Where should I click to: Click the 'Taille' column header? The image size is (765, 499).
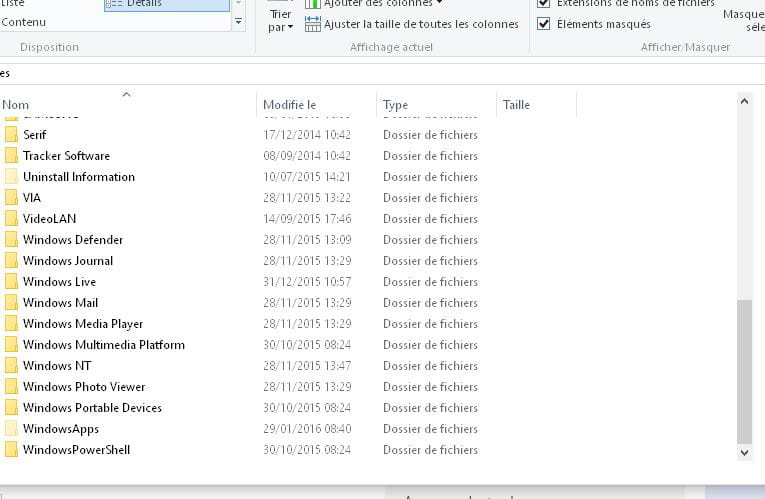(x=516, y=105)
